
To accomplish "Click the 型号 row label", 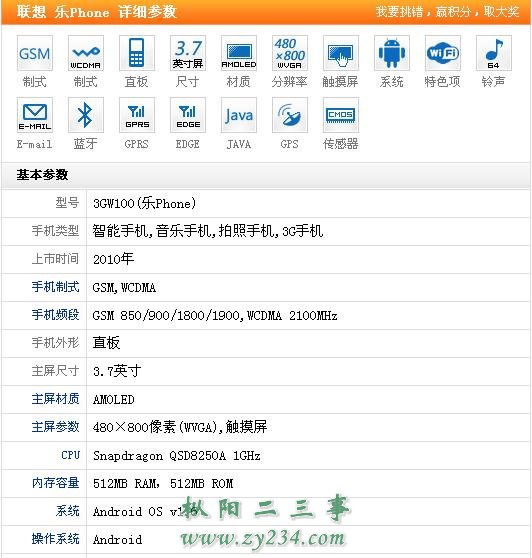I will [67, 203].
